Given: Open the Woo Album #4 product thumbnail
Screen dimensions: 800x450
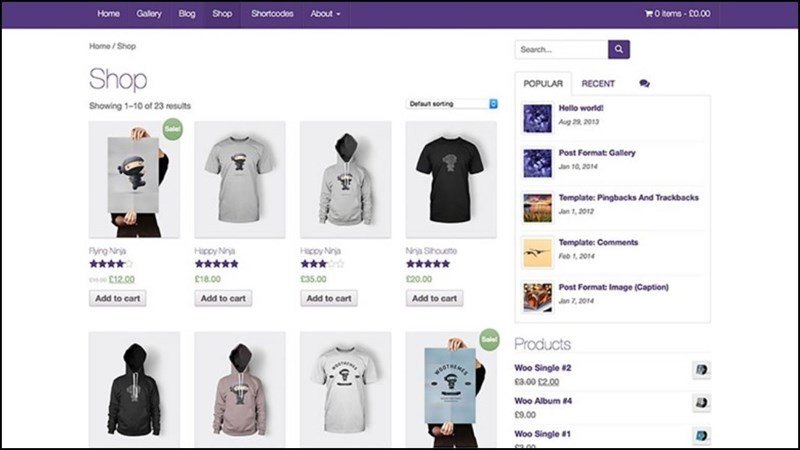Looking at the screenshot, I should coord(701,403).
